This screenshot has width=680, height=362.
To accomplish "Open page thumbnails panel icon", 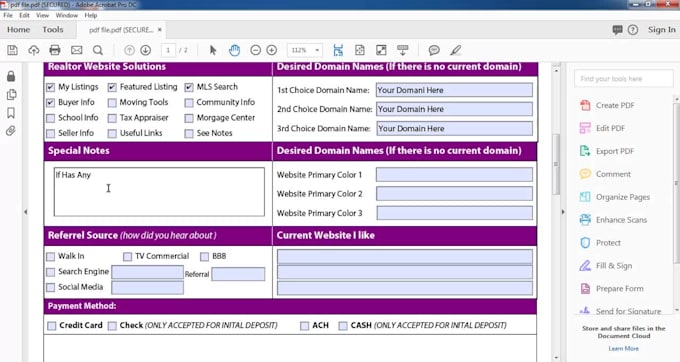I will (x=11, y=95).
